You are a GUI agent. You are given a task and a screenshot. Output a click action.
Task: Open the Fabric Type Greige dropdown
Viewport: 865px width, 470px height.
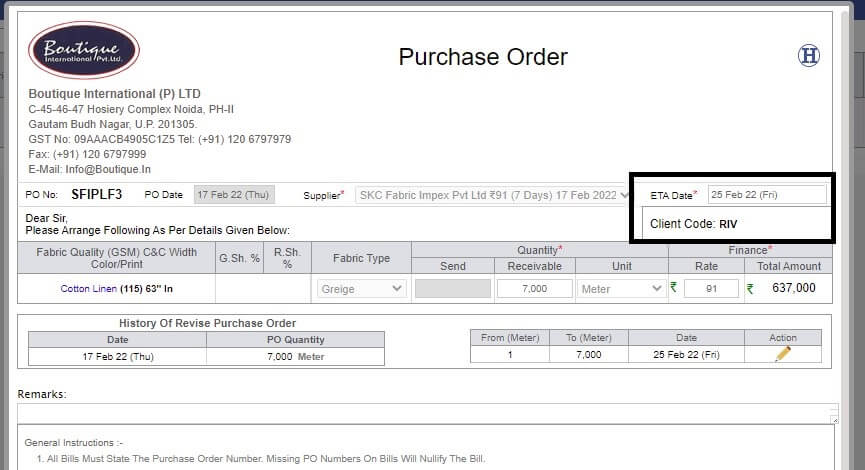[361, 289]
